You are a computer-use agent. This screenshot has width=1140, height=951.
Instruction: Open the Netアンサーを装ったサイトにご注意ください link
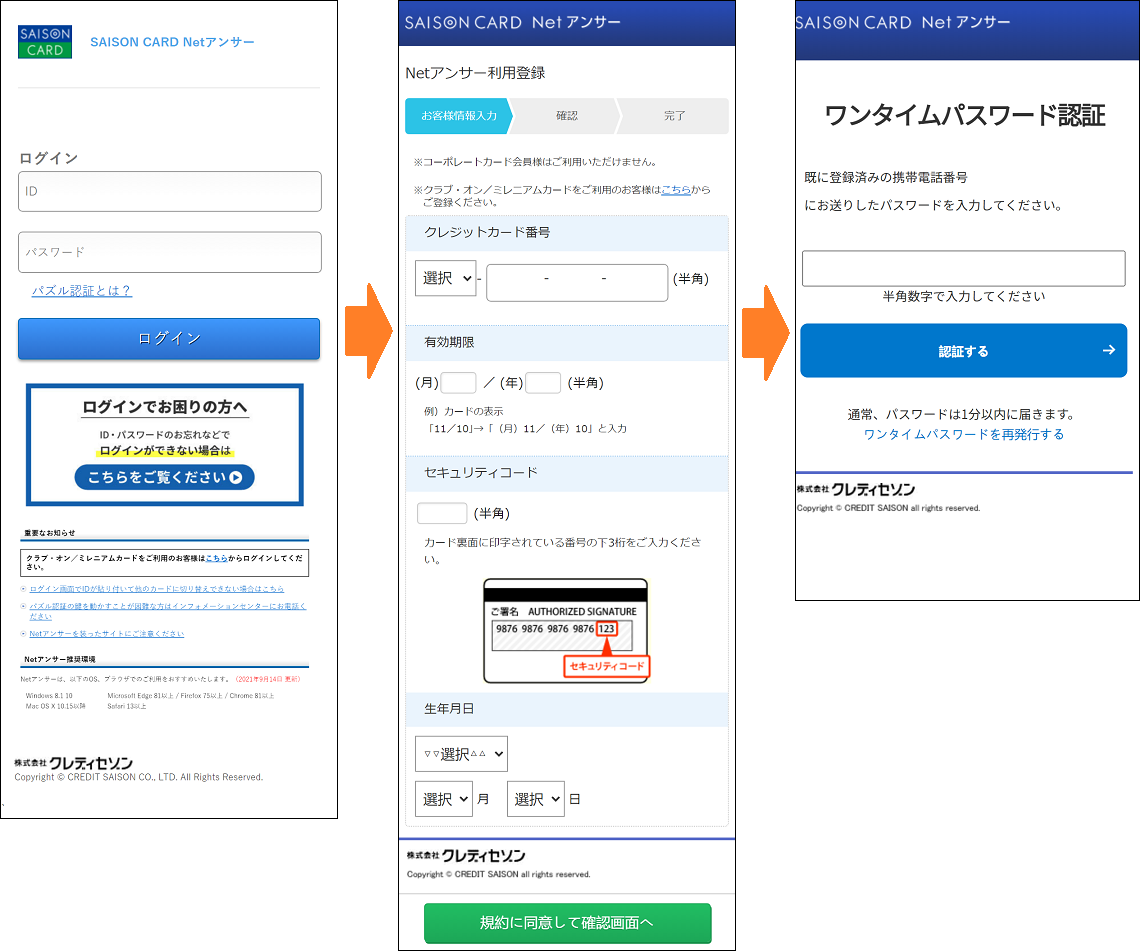106,634
